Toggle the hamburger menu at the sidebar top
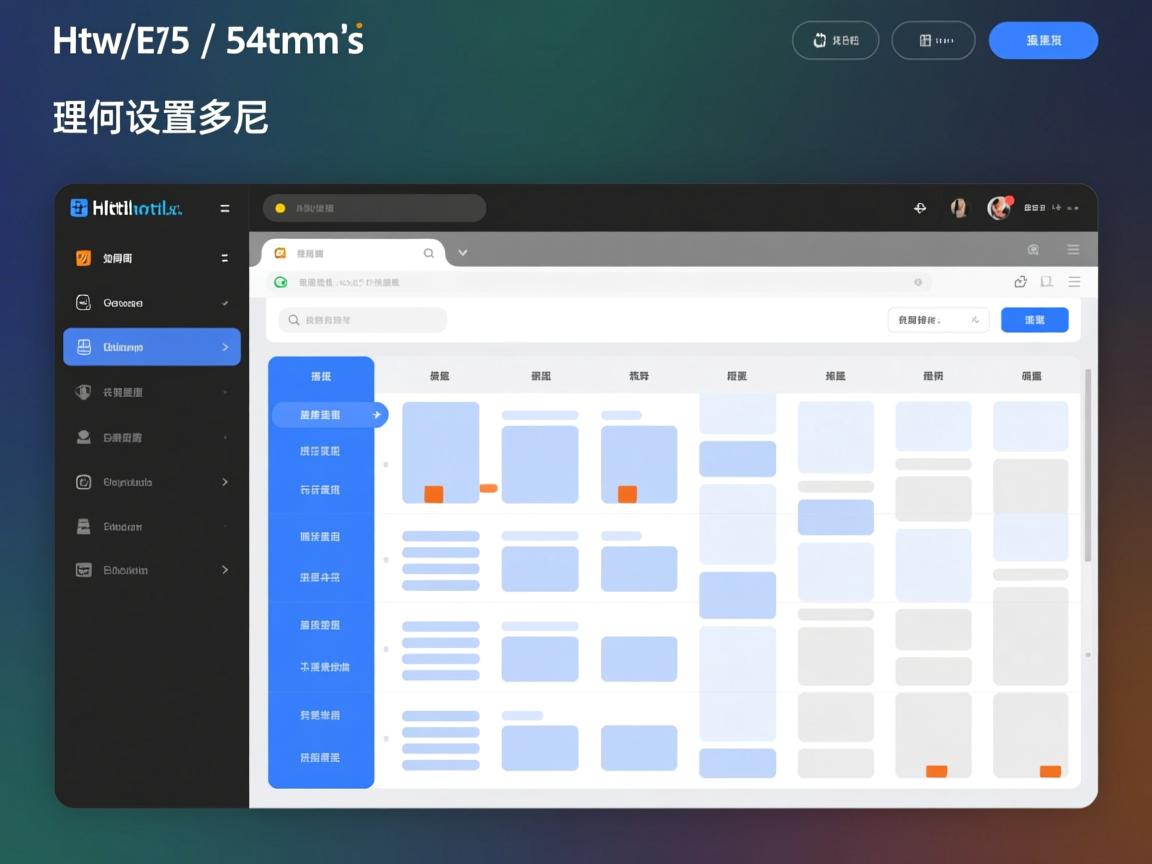This screenshot has height=864, width=1152. point(225,208)
